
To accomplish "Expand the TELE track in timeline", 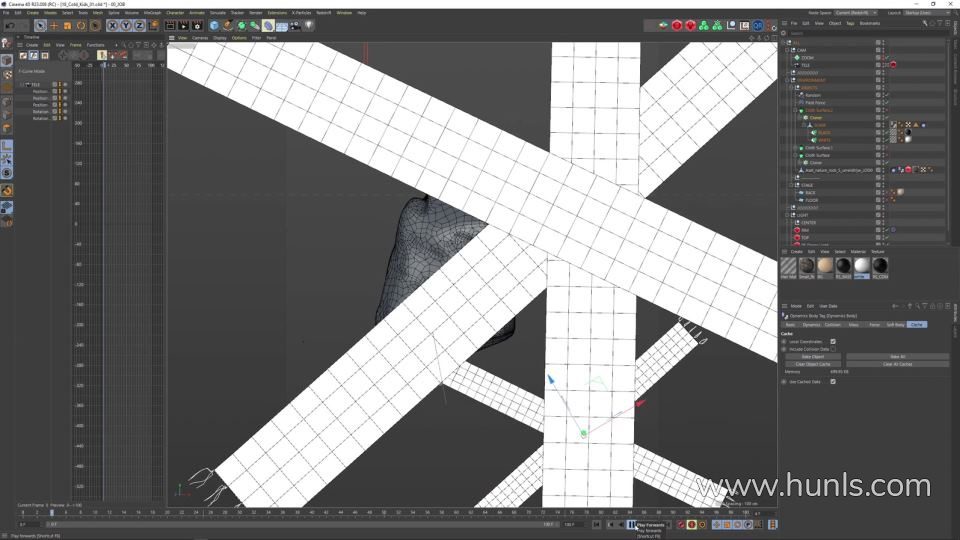I will [x=23, y=84].
